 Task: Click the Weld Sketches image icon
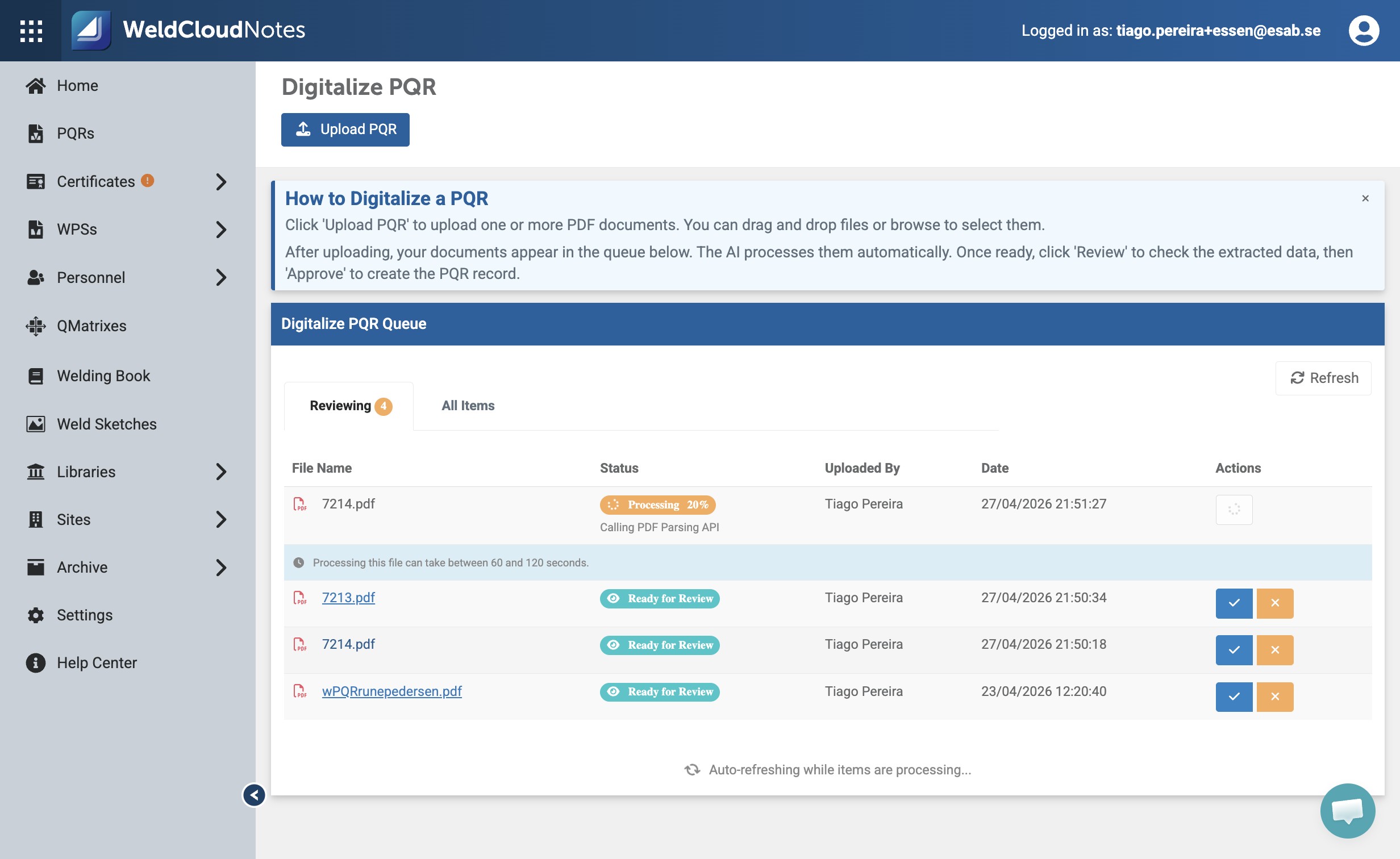point(36,424)
